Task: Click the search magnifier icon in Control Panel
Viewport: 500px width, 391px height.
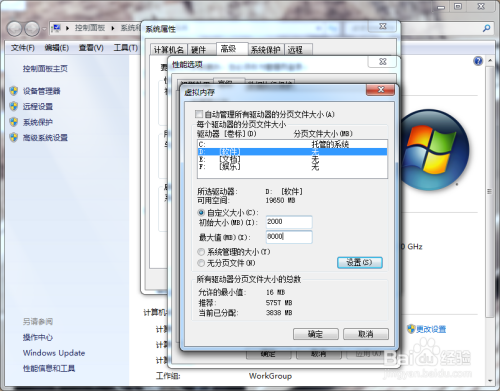Action: tap(486, 29)
